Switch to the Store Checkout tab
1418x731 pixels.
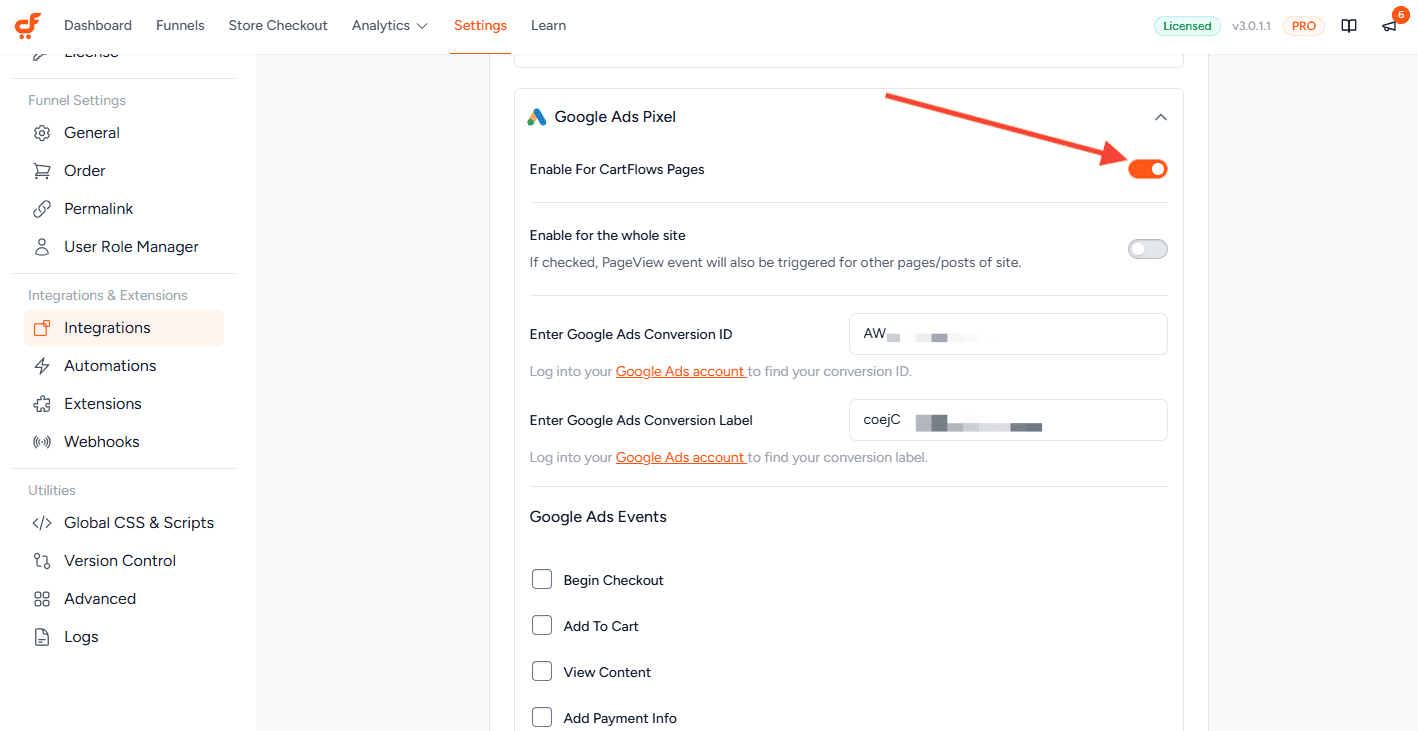coord(278,26)
